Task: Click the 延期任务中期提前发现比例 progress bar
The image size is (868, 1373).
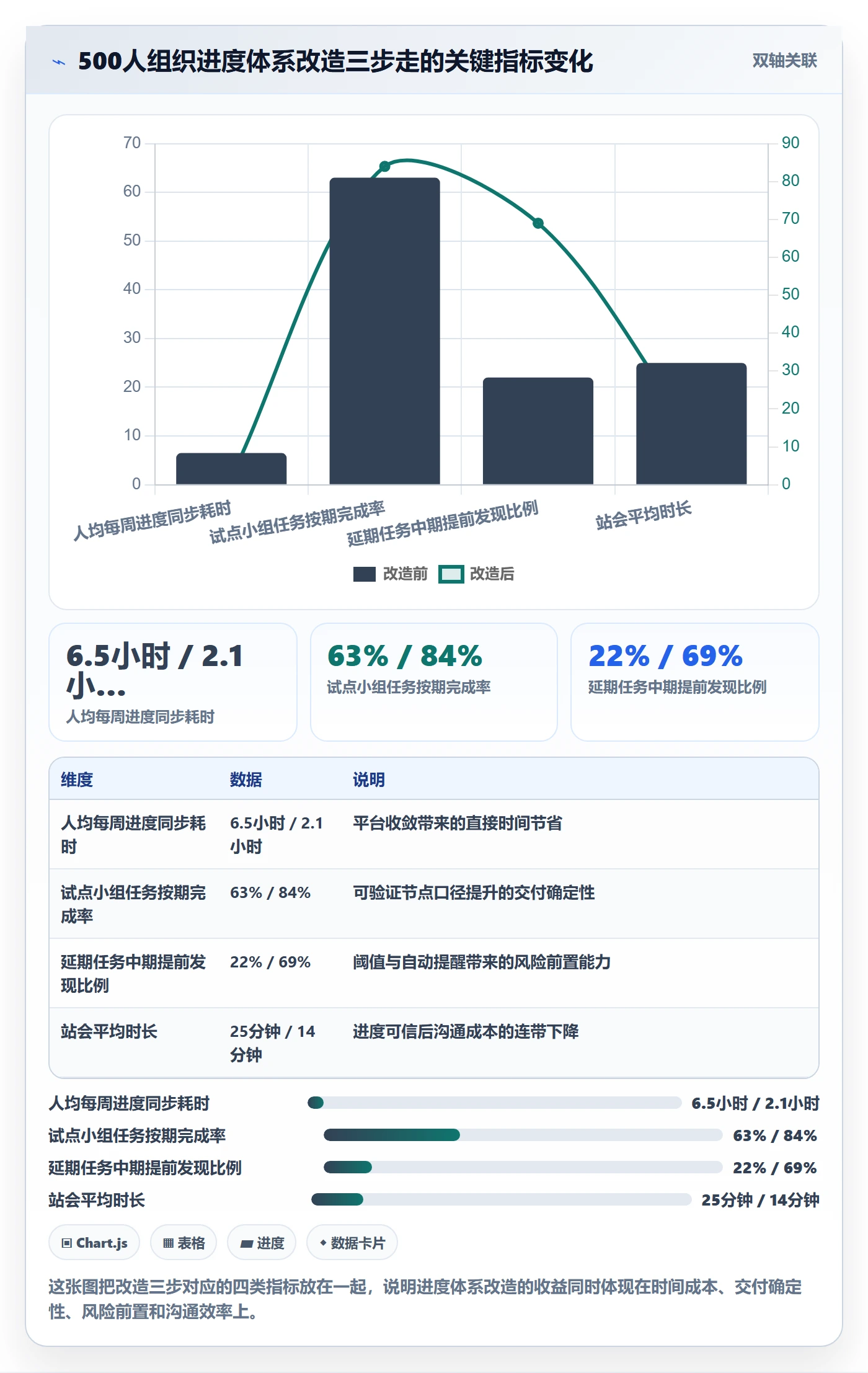Action: [523, 1167]
